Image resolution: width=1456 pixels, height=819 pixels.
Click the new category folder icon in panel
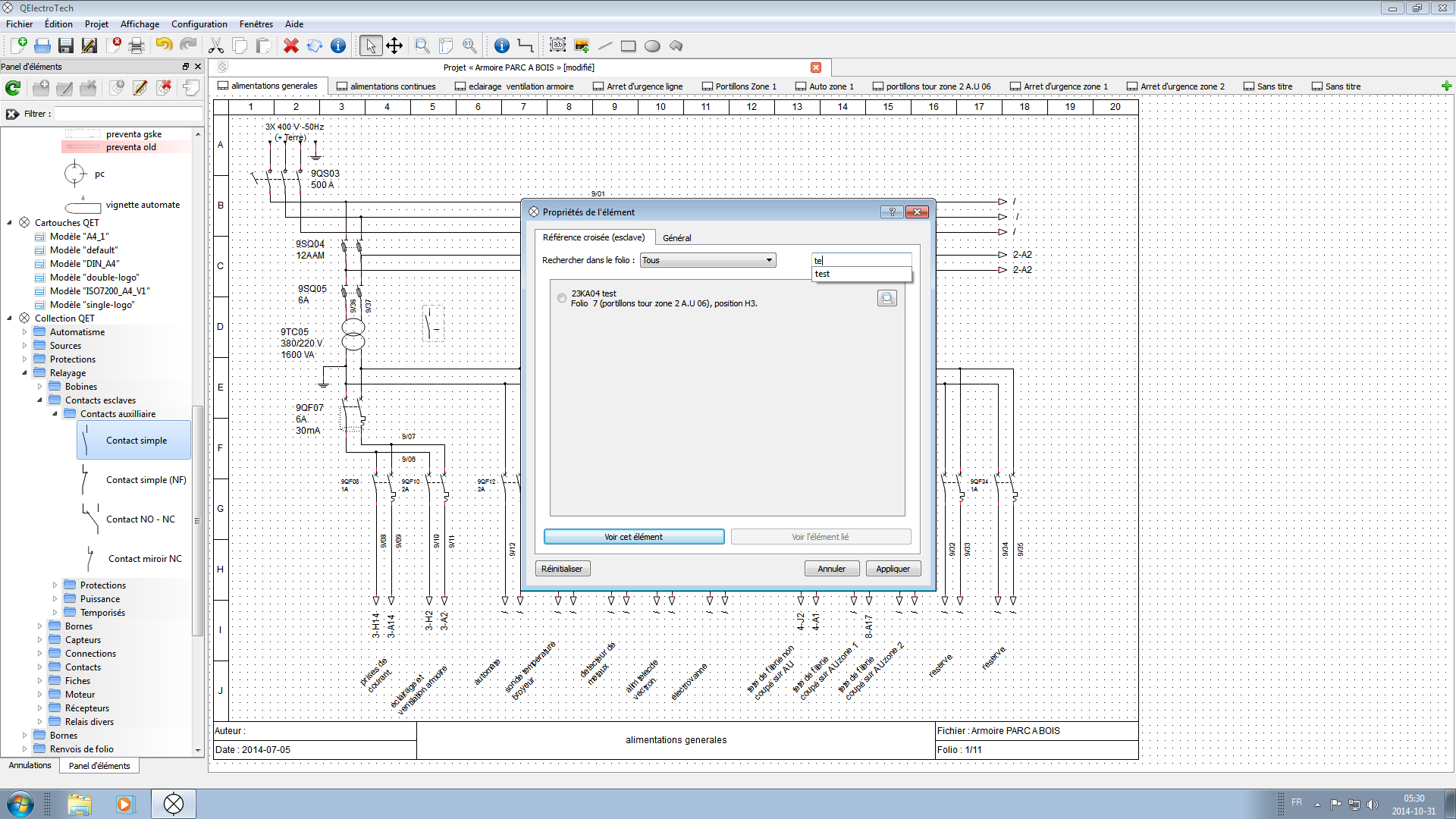(x=41, y=88)
